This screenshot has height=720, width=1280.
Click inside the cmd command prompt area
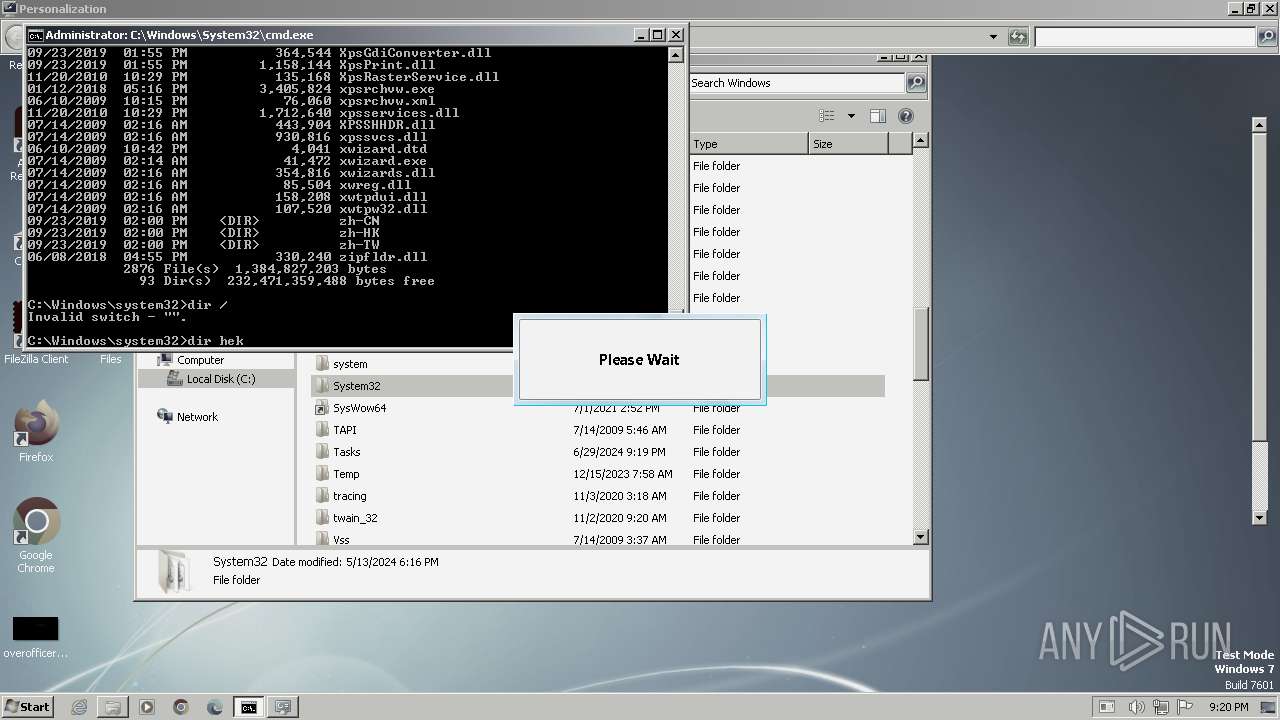[346, 196]
